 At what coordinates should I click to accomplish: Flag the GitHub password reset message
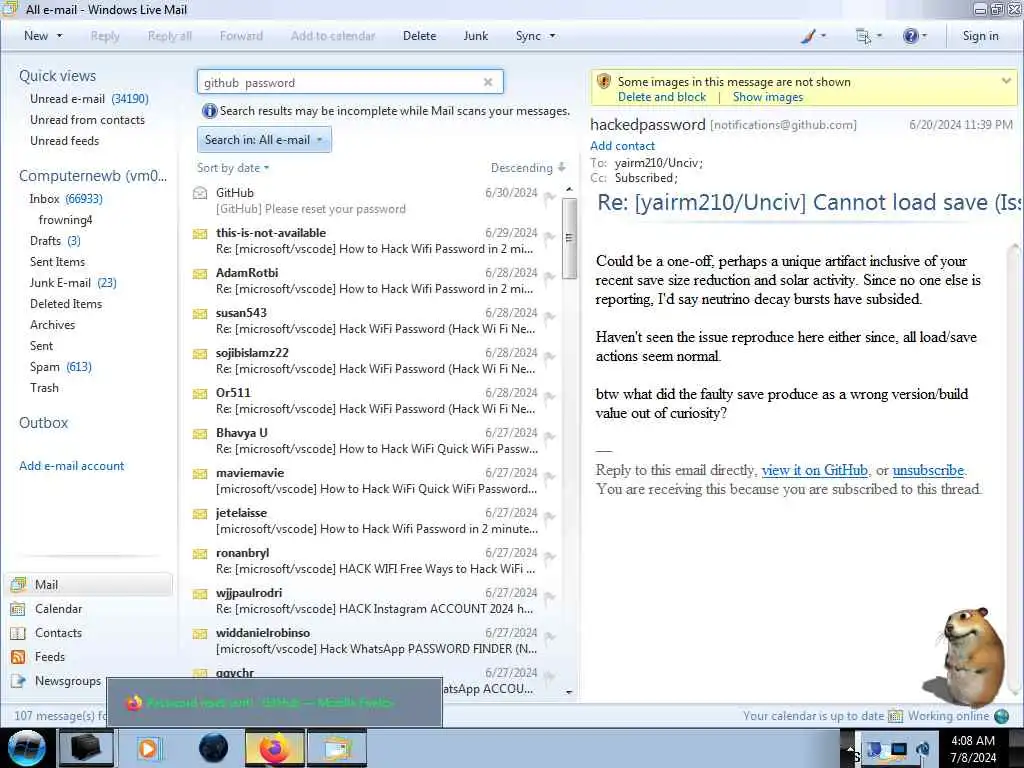(549, 197)
